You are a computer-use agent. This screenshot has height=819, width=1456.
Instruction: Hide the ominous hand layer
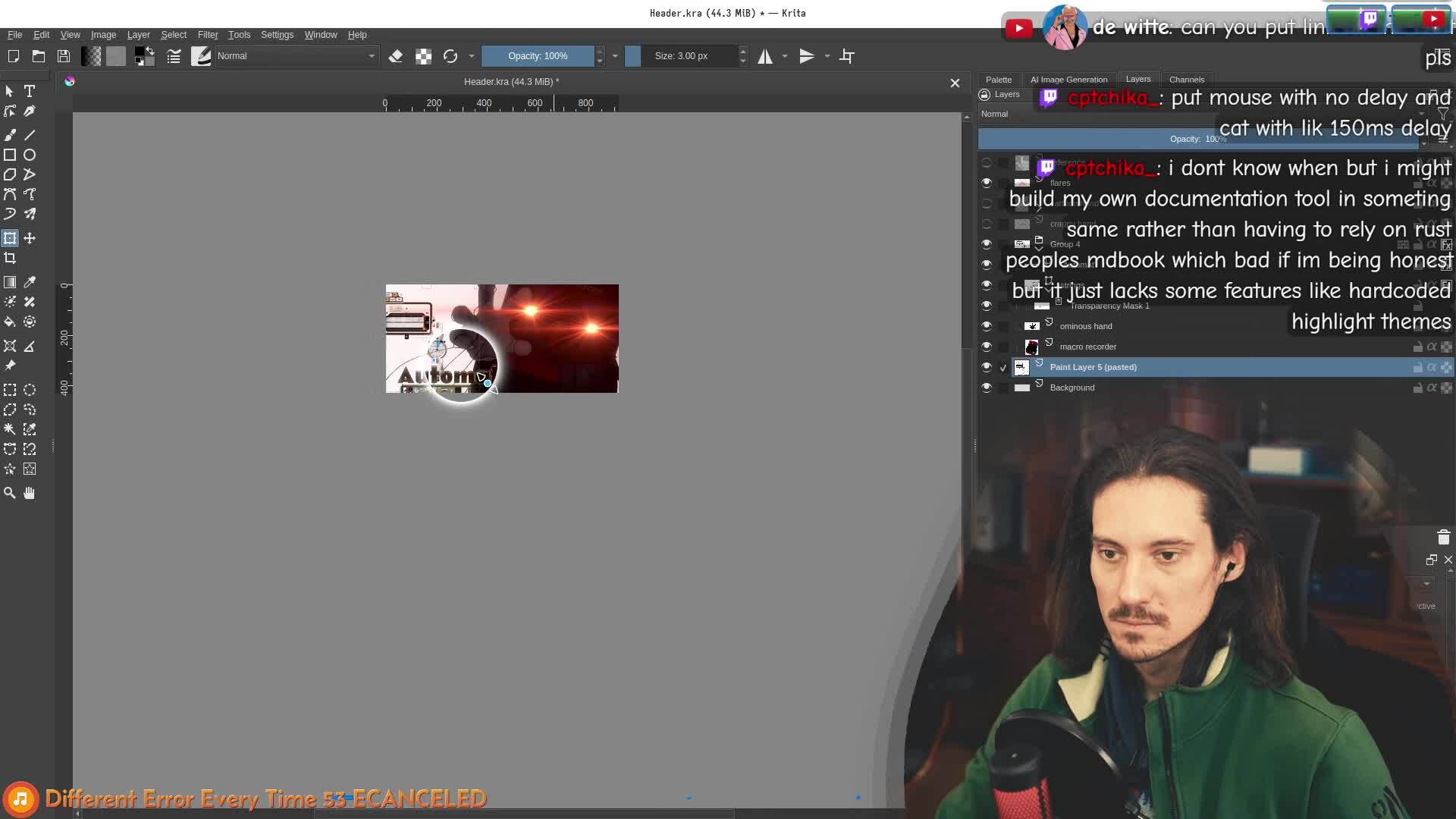(986, 326)
